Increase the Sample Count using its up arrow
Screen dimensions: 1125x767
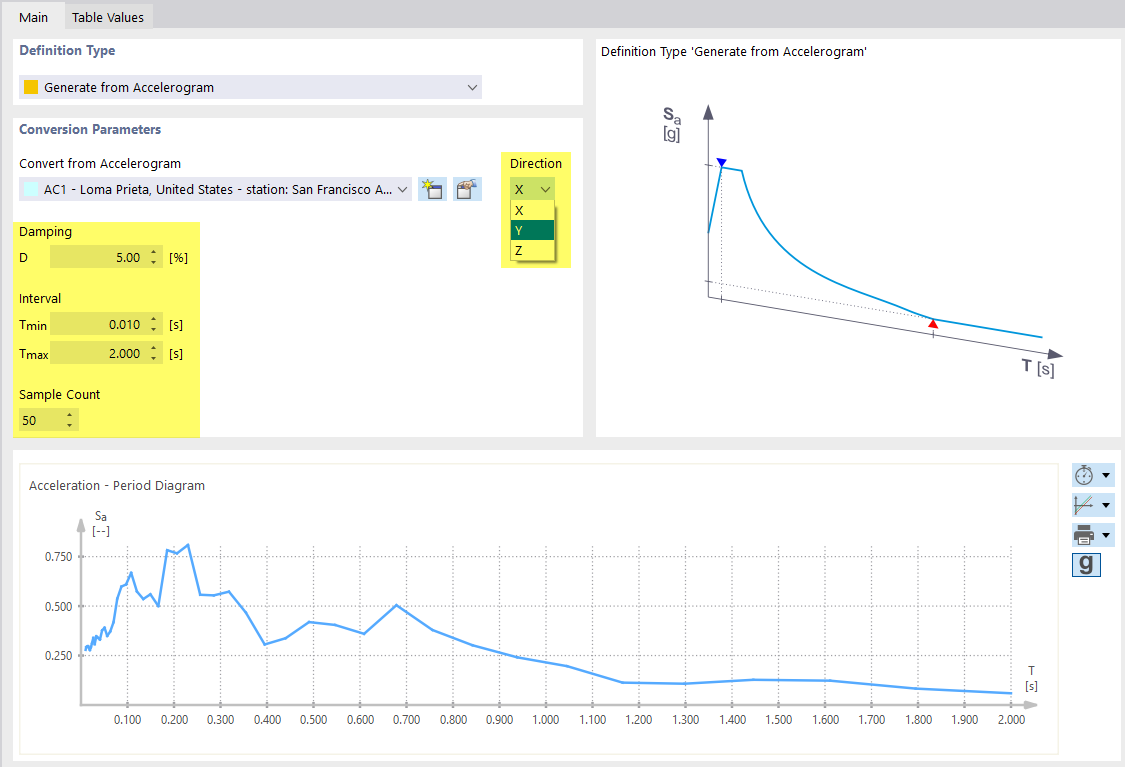tap(70, 415)
